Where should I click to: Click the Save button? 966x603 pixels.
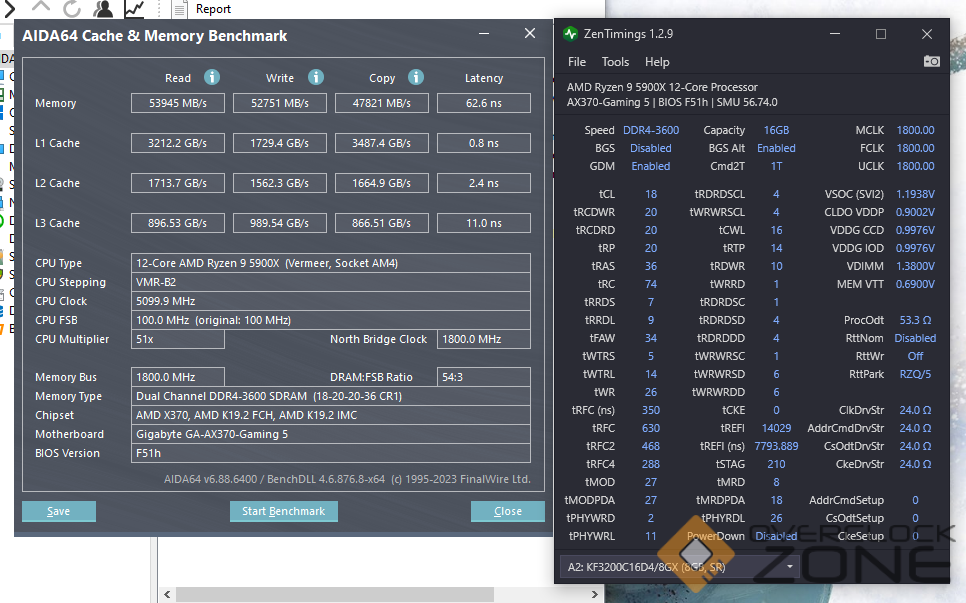59,511
